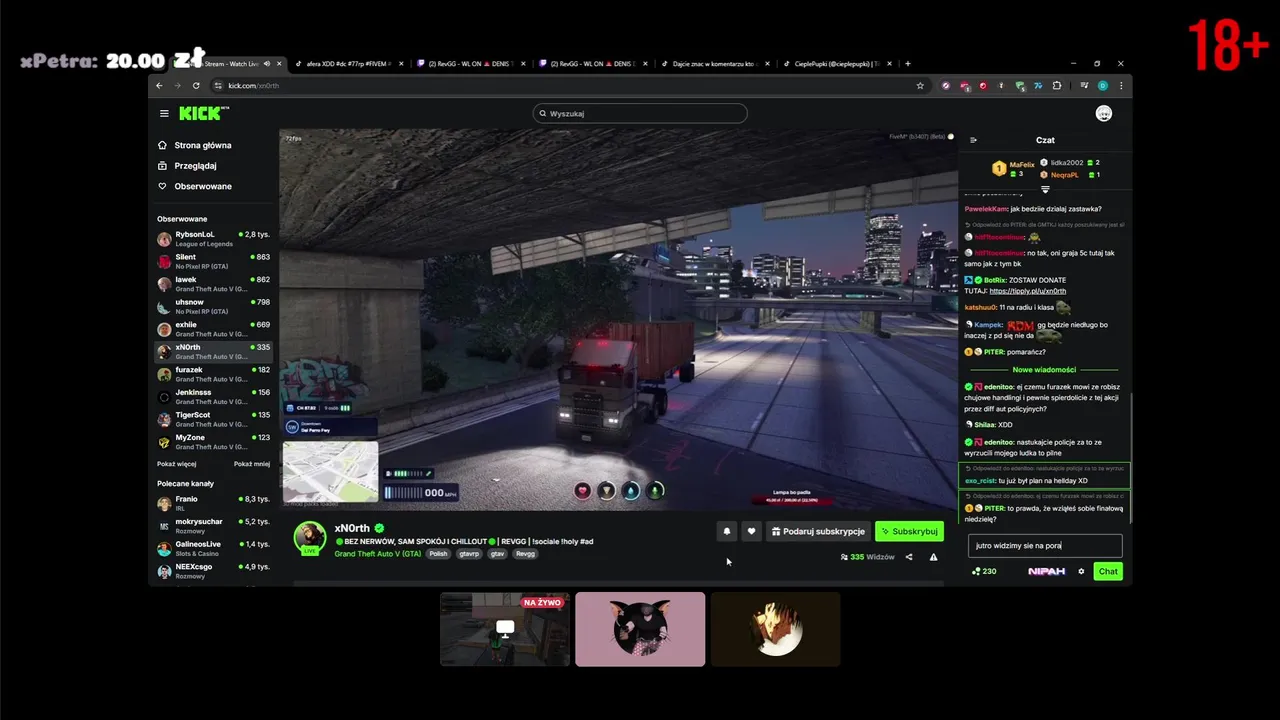Open GalineosLive recommended channel
The width and height of the screenshot is (1280, 720).
[213, 548]
